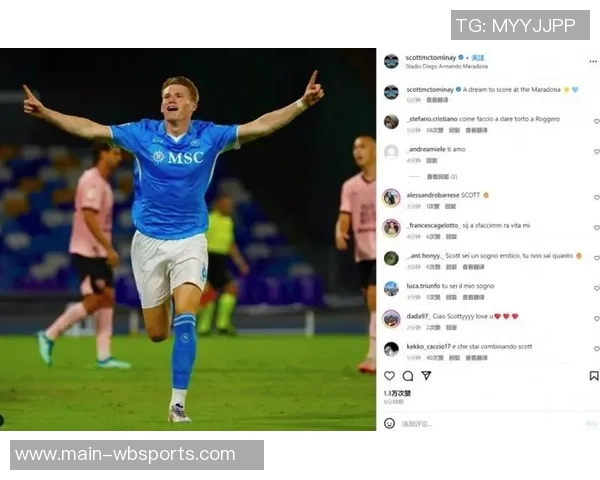Like _stefano.cristiano's comment
This screenshot has height=480, width=600.
pyautogui.click(x=596, y=121)
